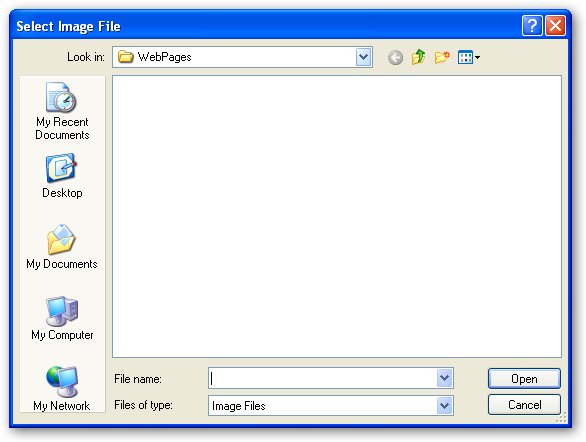Create a new folder
The height and width of the screenshot is (442, 586).
(x=442, y=58)
